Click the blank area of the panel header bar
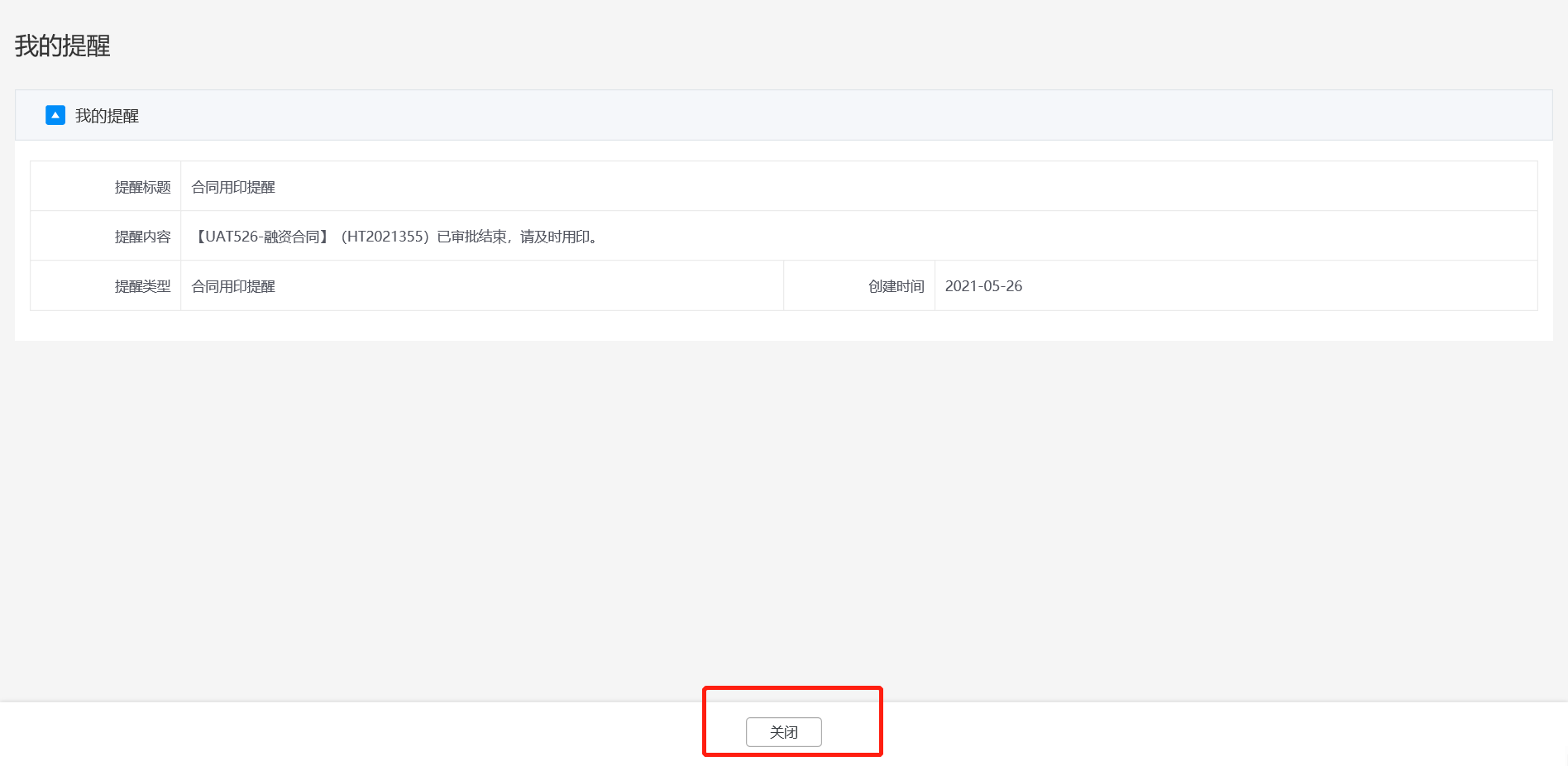 click(827, 116)
